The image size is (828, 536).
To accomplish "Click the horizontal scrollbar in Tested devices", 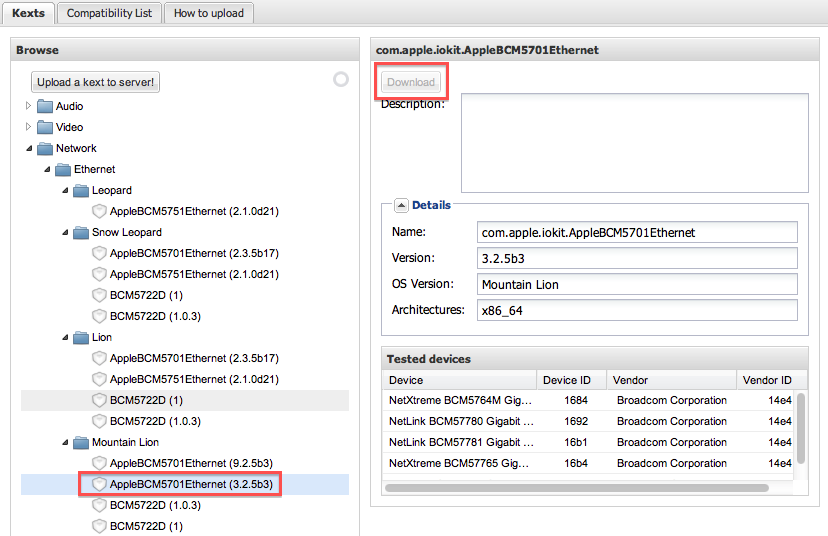I will pos(576,488).
